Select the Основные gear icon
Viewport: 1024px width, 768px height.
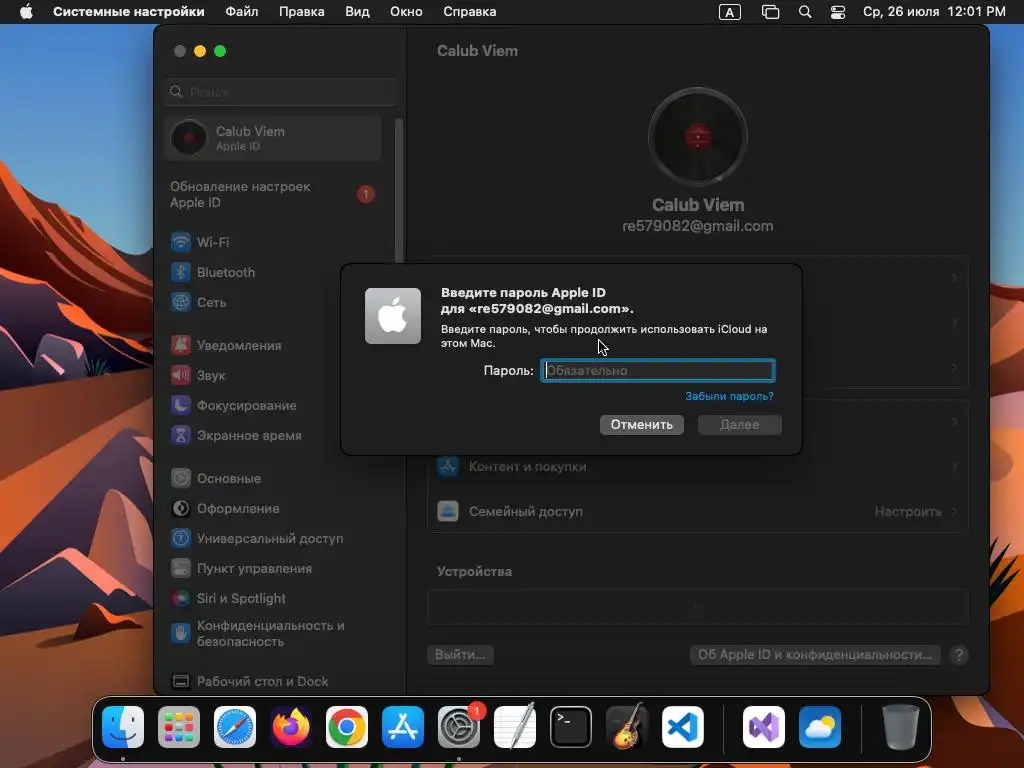click(x=181, y=479)
